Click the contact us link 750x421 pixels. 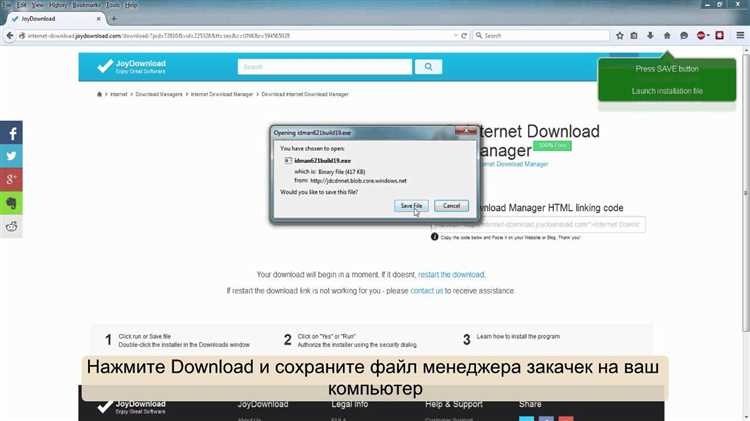point(427,291)
